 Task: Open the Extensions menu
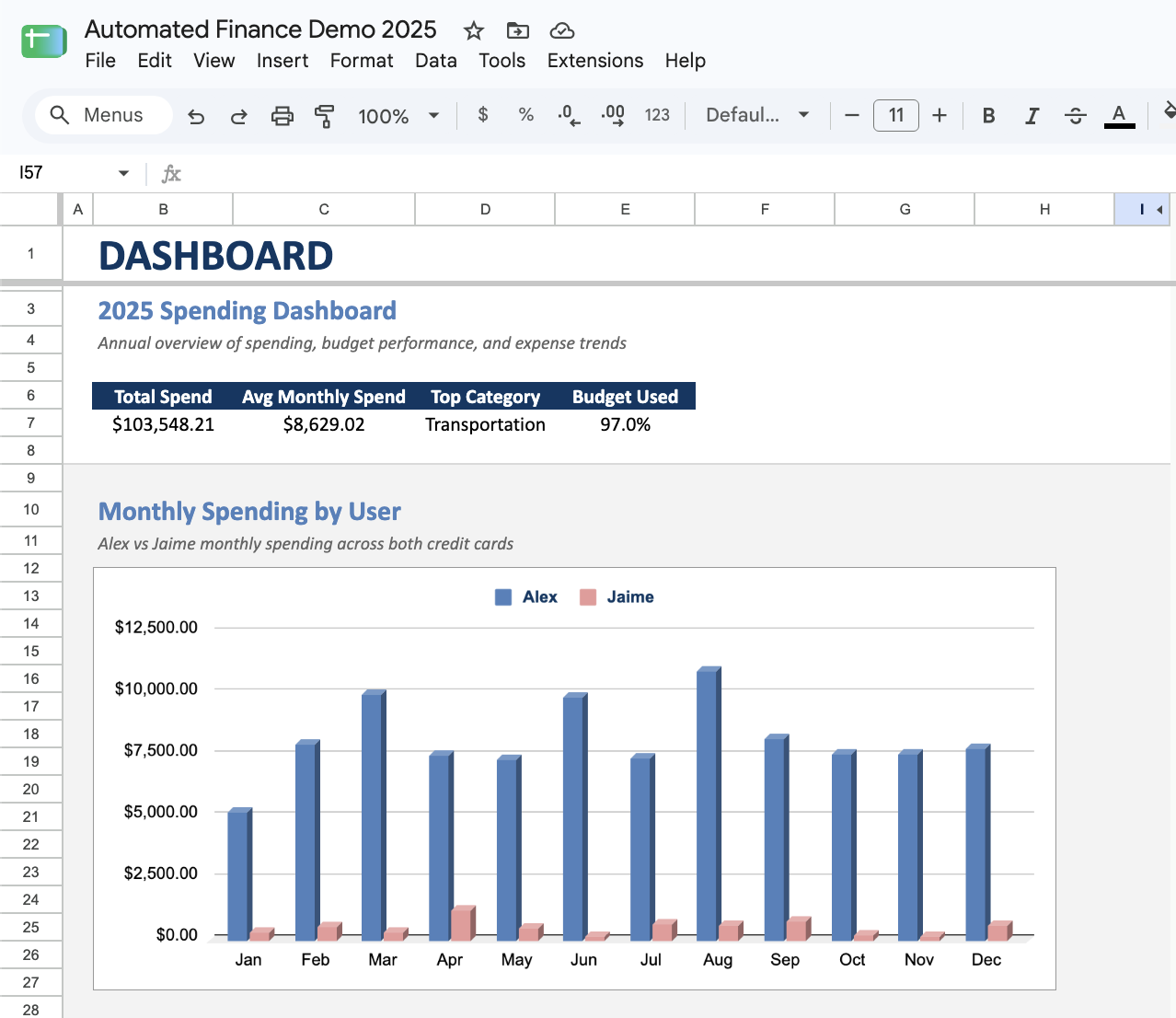pos(595,61)
